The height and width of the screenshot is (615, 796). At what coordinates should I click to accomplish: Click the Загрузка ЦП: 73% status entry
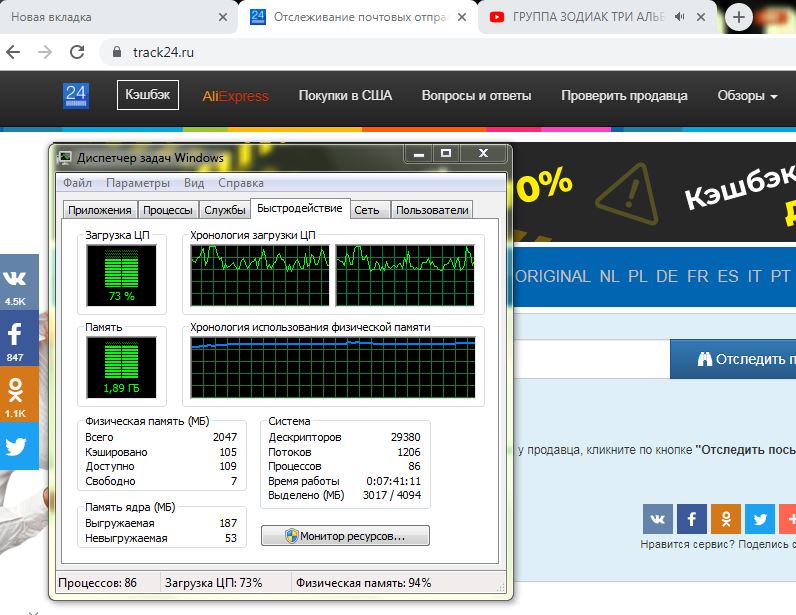(x=214, y=582)
